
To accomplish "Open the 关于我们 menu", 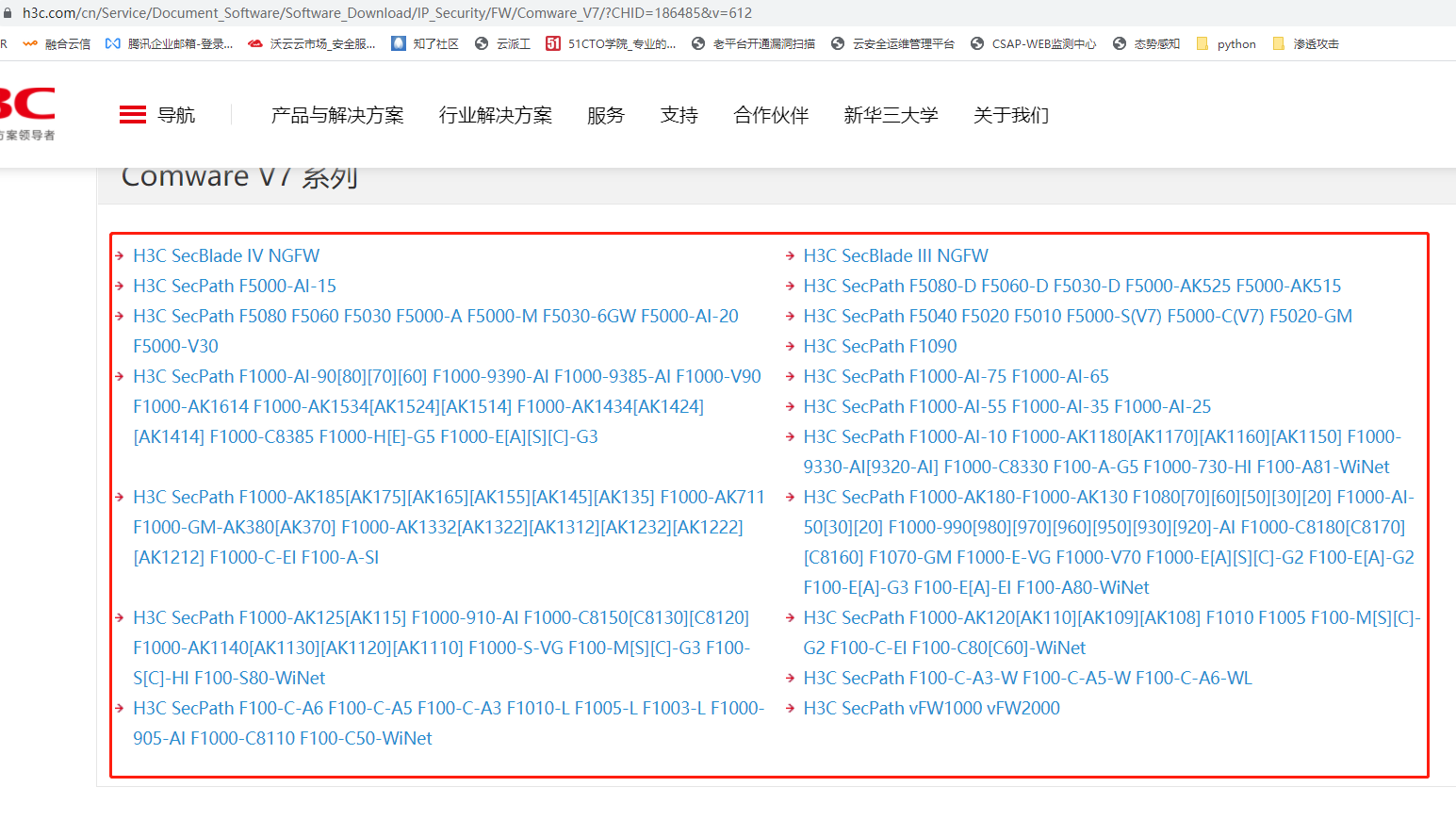I will pyautogui.click(x=1011, y=115).
